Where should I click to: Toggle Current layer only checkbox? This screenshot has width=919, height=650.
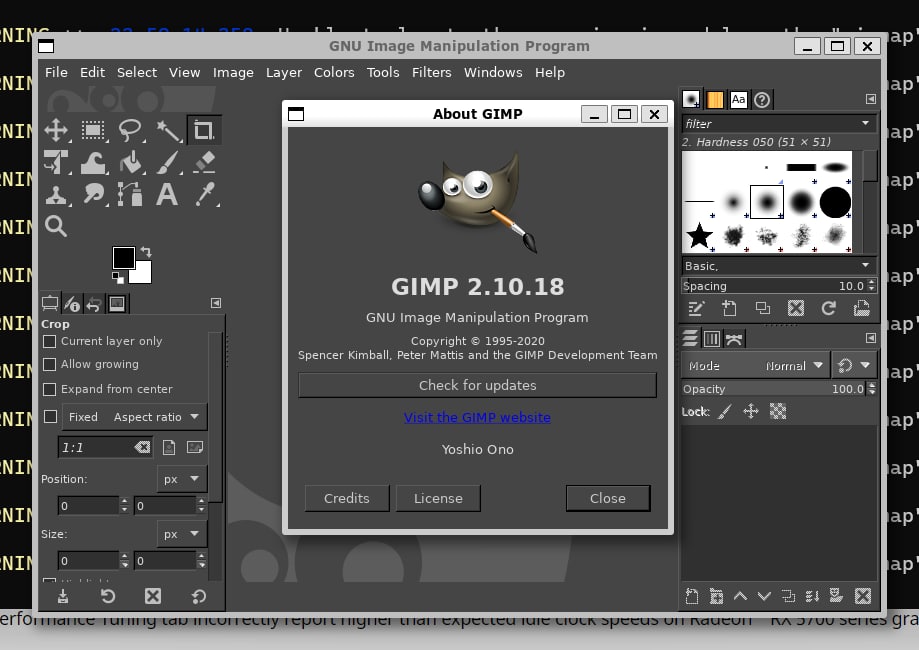[x=50, y=341]
